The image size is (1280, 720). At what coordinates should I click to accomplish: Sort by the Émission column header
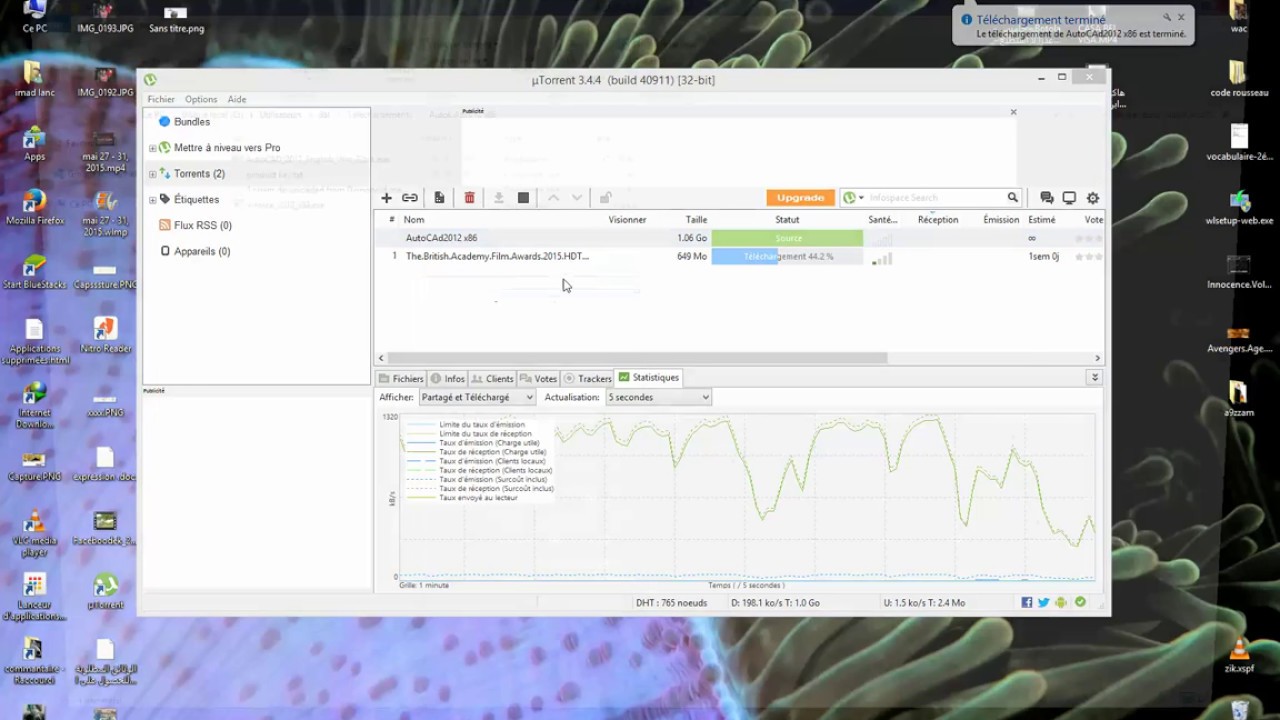1001,219
